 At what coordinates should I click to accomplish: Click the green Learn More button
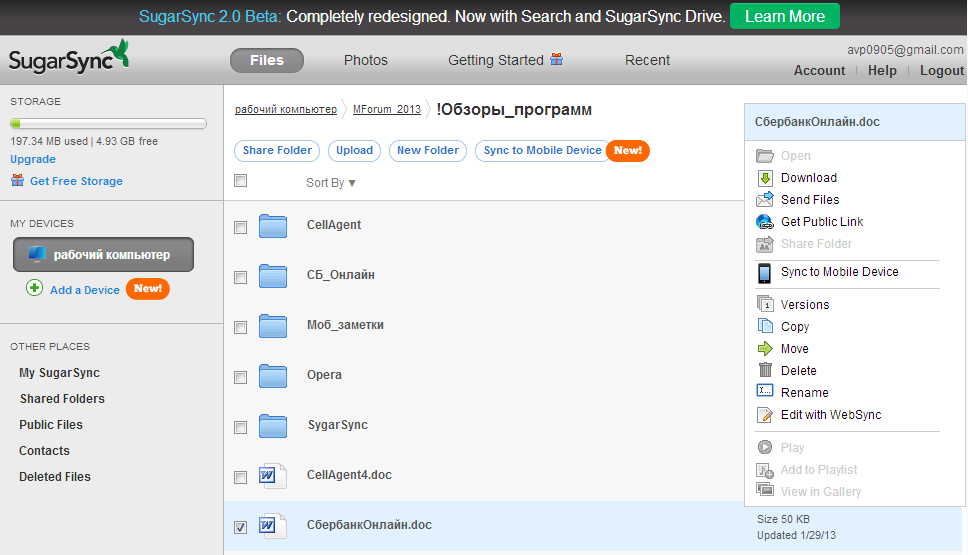point(785,17)
